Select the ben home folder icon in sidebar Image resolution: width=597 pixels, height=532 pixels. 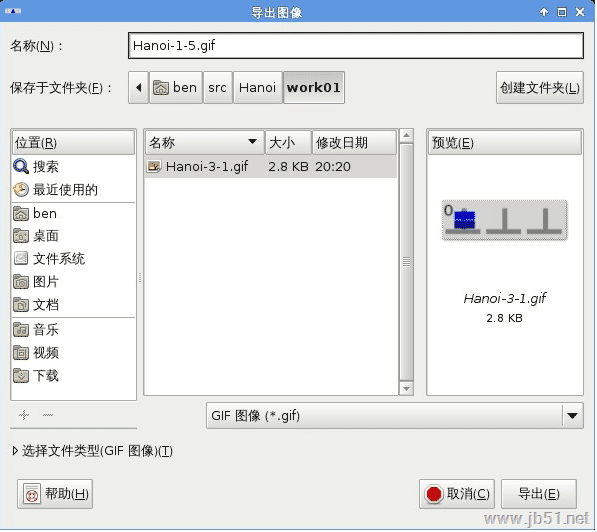pyautogui.click(x=21, y=214)
